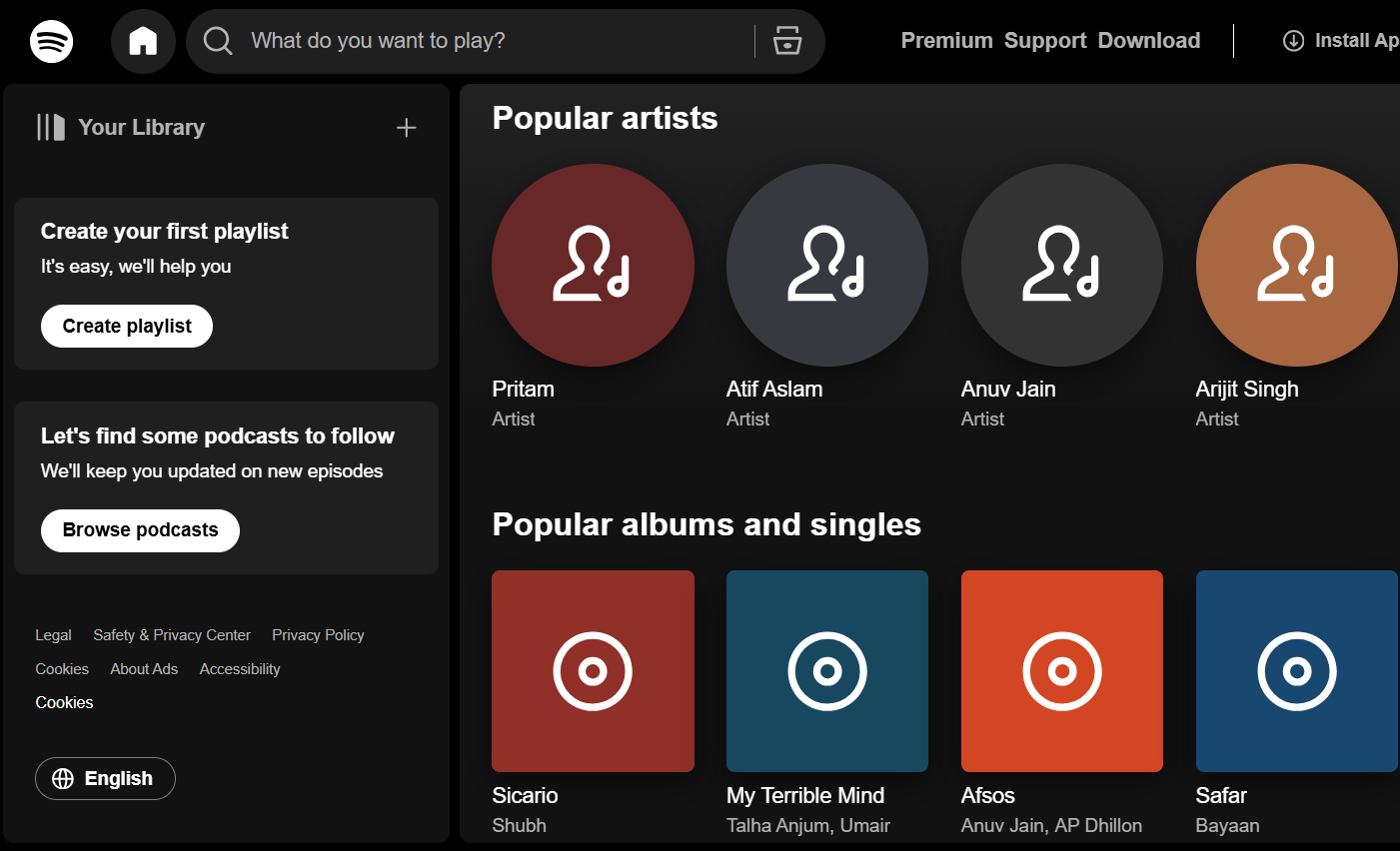This screenshot has height=851, width=1400.
Task: Open Safety & Privacy Center link
Action: click(x=172, y=635)
